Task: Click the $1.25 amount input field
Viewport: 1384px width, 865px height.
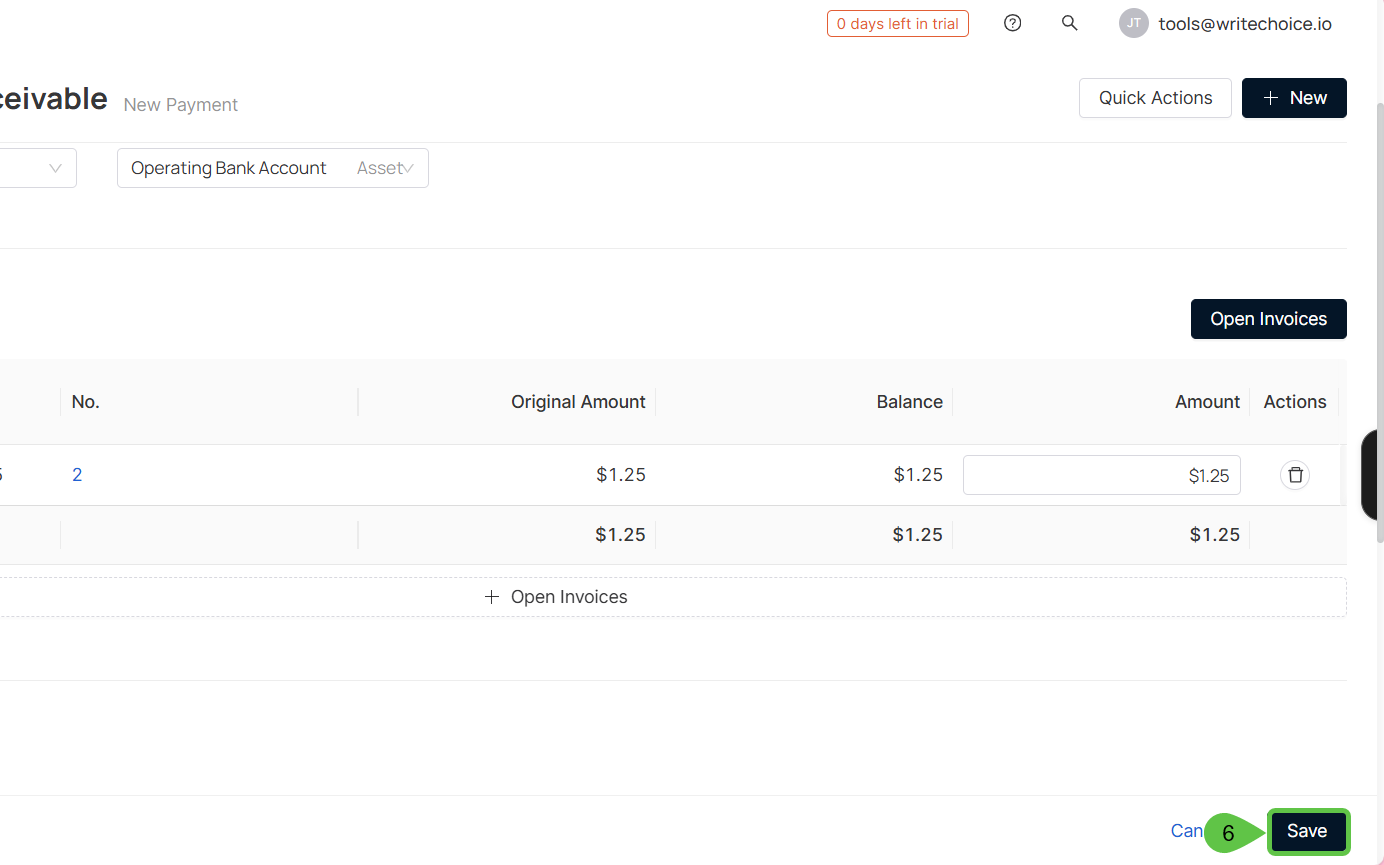Action: [1101, 475]
